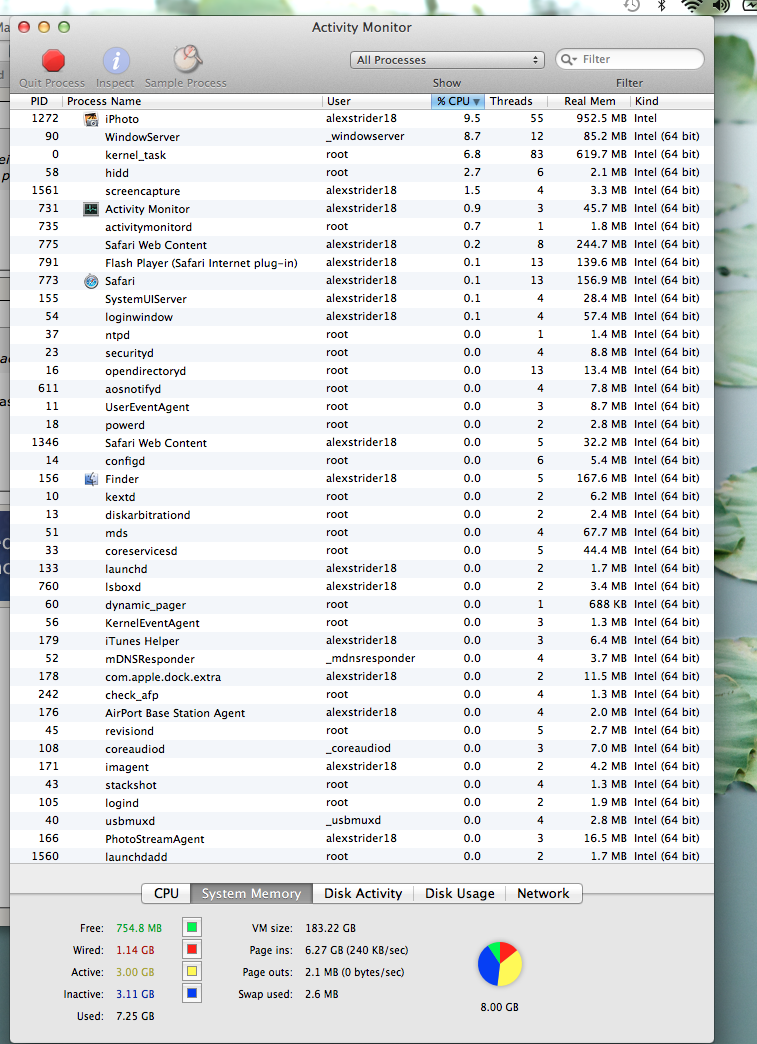Sort by the Process Name column header

tap(193, 101)
